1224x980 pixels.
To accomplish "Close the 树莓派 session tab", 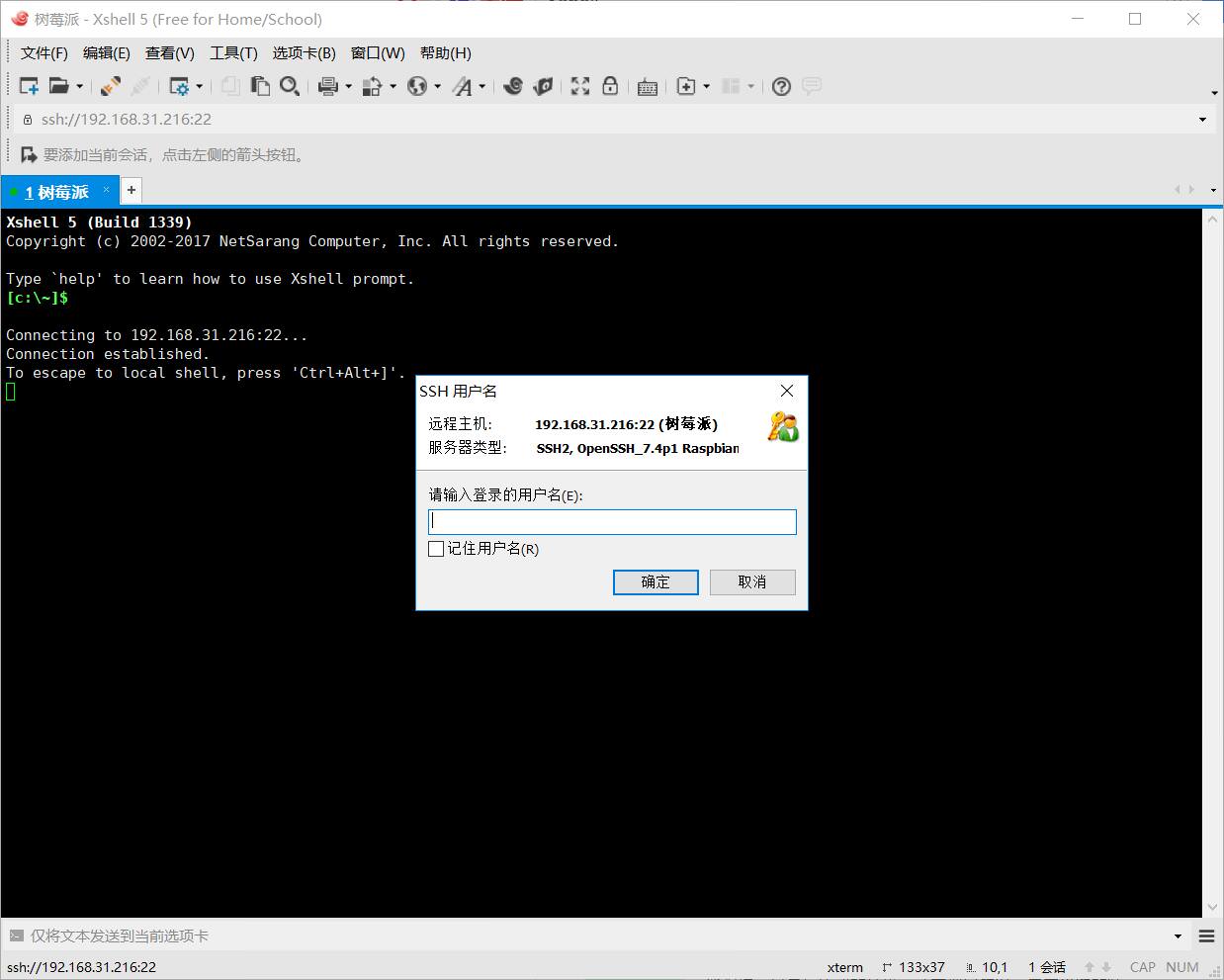I will coord(107,190).
